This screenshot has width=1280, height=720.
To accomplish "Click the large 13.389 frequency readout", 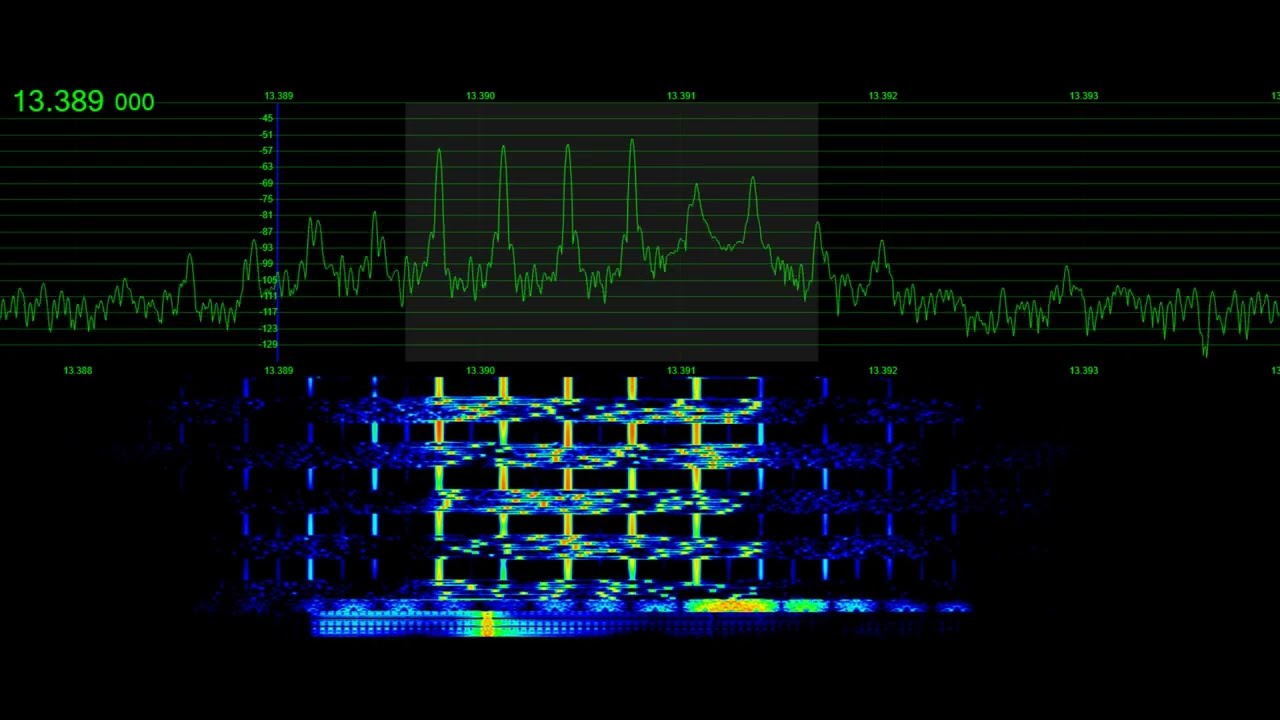I will (58, 101).
